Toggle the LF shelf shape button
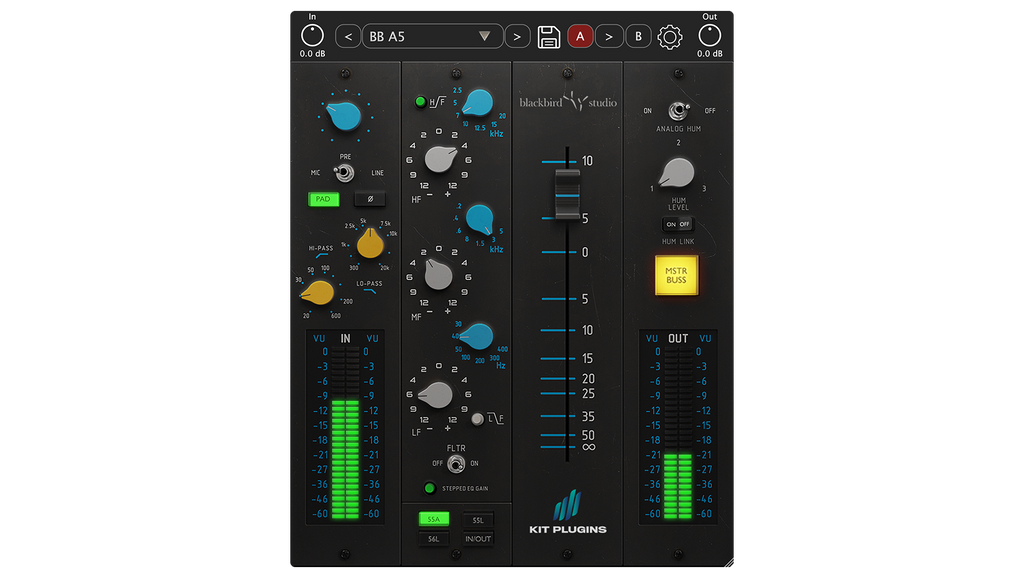This screenshot has width=1024, height=578. (478, 419)
